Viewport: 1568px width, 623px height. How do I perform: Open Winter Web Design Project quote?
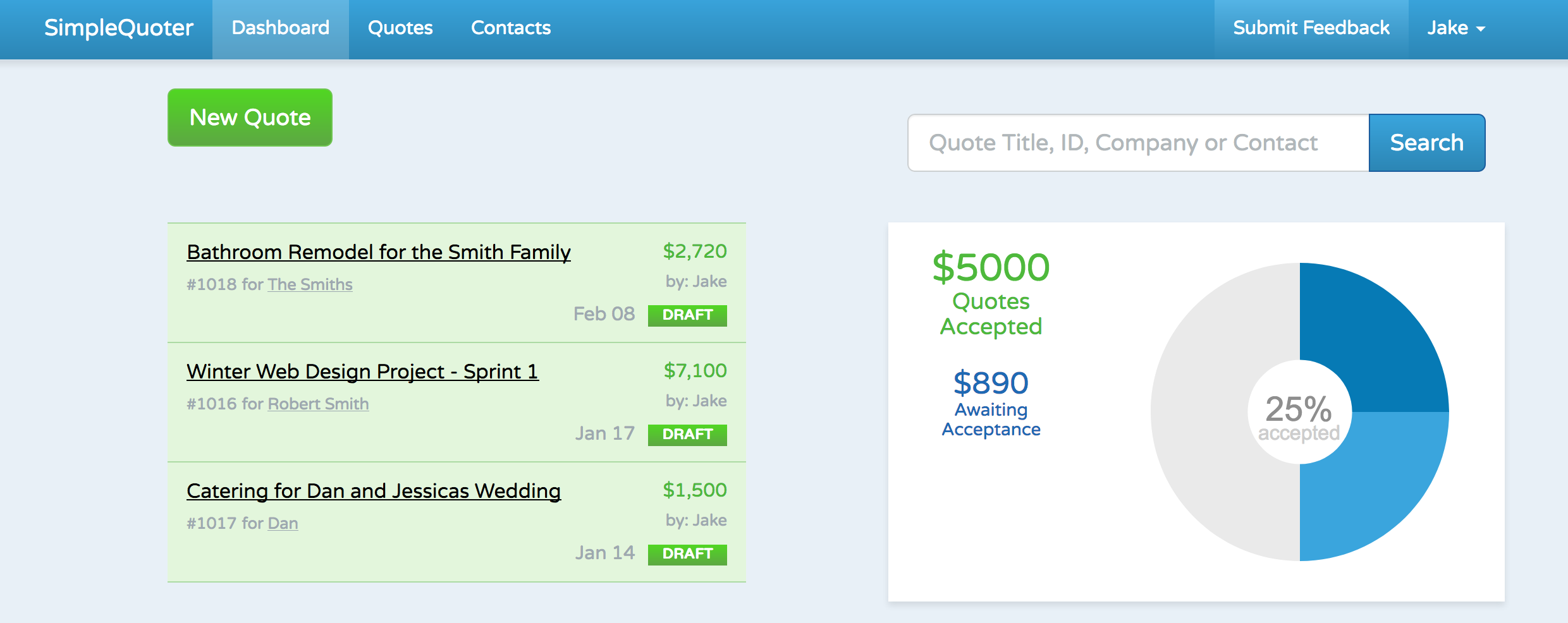362,372
